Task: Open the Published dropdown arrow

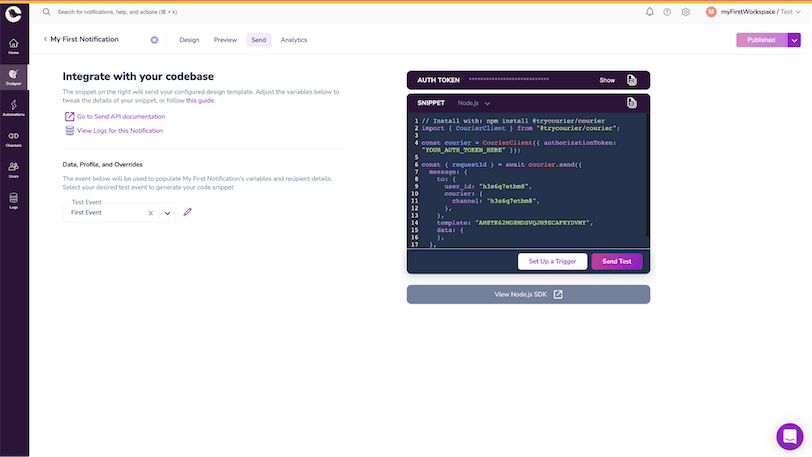Action: pos(794,40)
